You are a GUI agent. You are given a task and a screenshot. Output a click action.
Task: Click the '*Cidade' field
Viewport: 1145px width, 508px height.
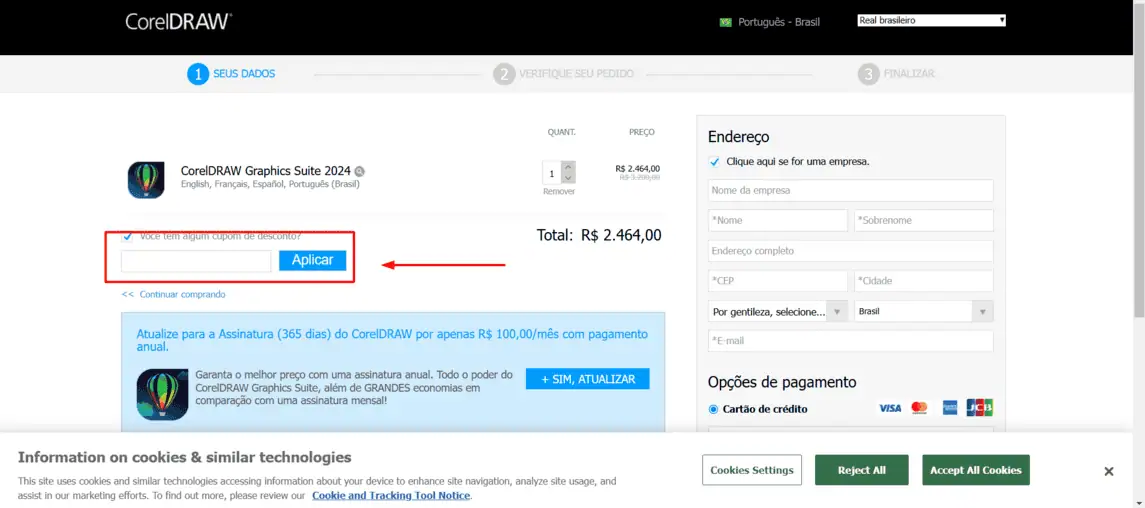click(x=924, y=281)
